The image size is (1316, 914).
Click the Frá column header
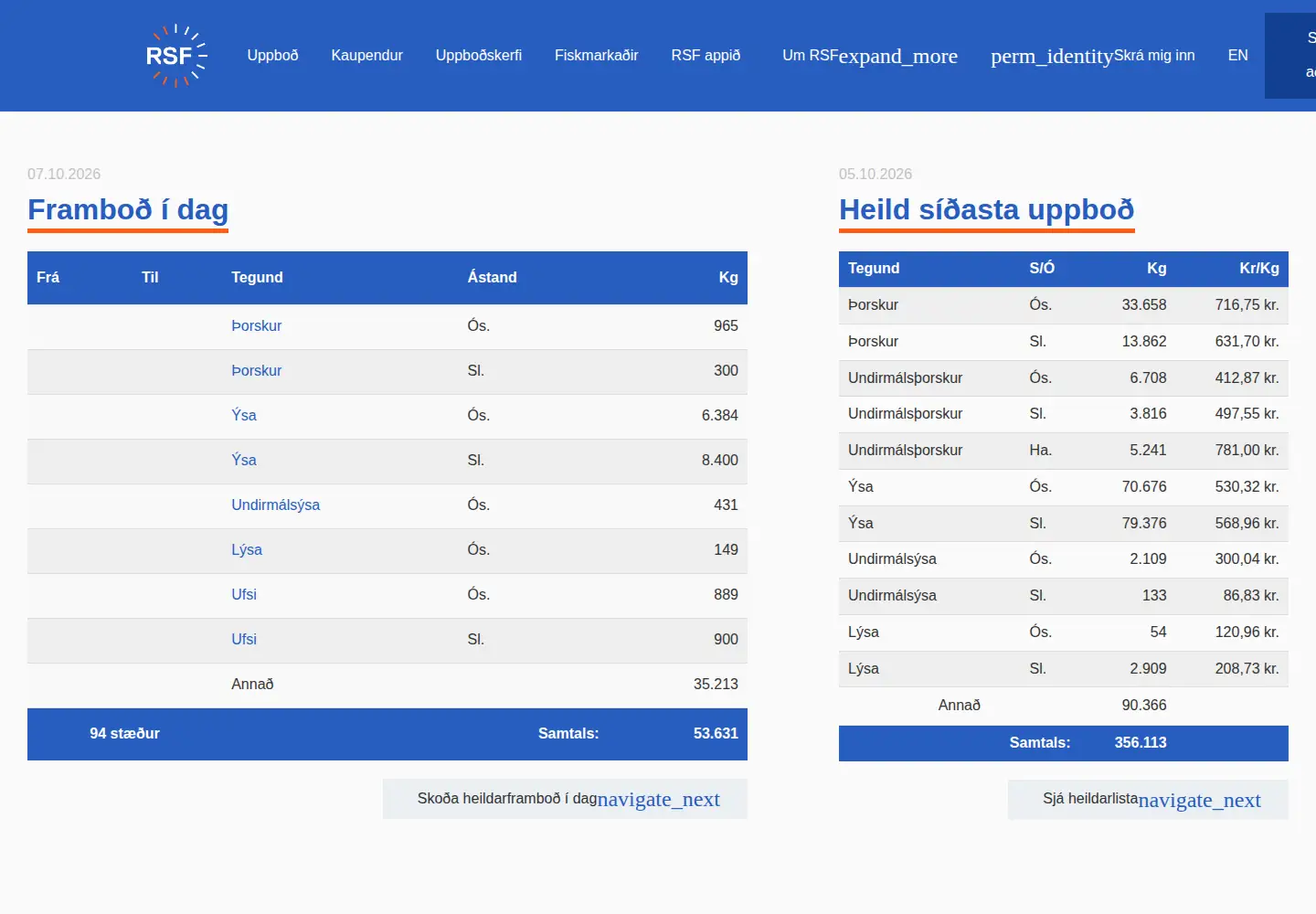[x=48, y=278]
